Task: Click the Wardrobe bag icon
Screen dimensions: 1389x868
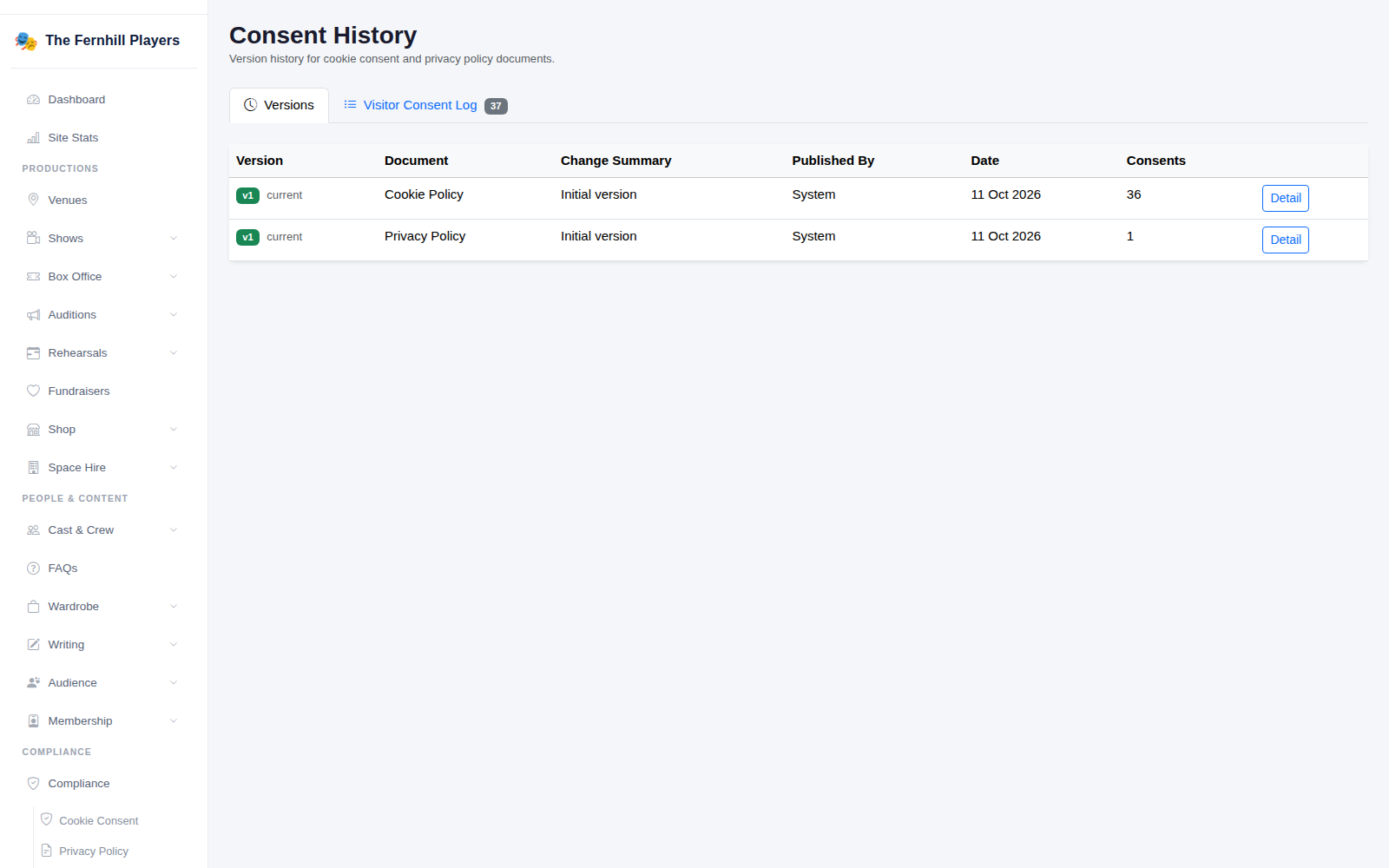Action: pyautogui.click(x=33, y=607)
